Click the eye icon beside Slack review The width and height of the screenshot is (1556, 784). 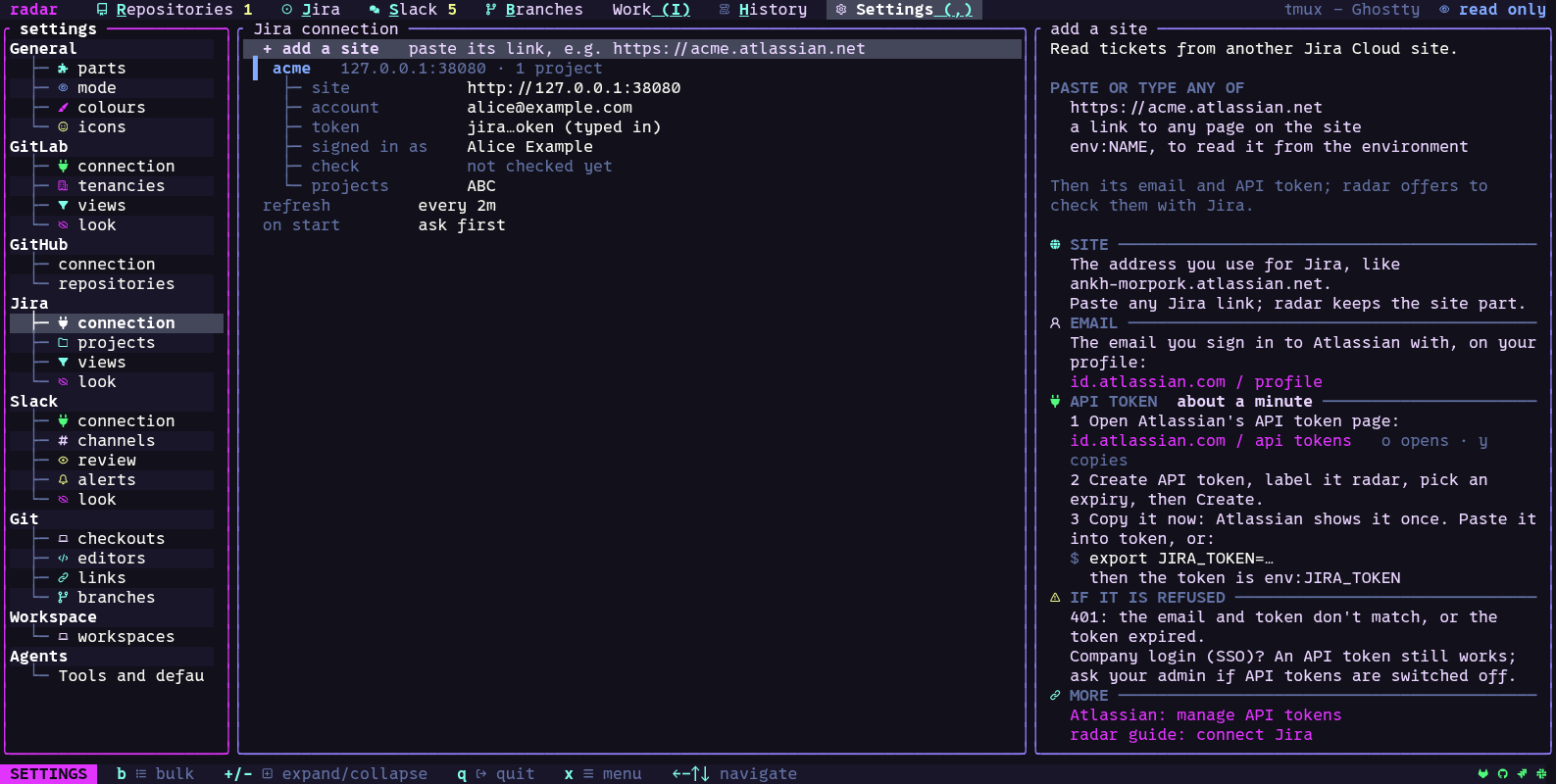pyautogui.click(x=63, y=461)
